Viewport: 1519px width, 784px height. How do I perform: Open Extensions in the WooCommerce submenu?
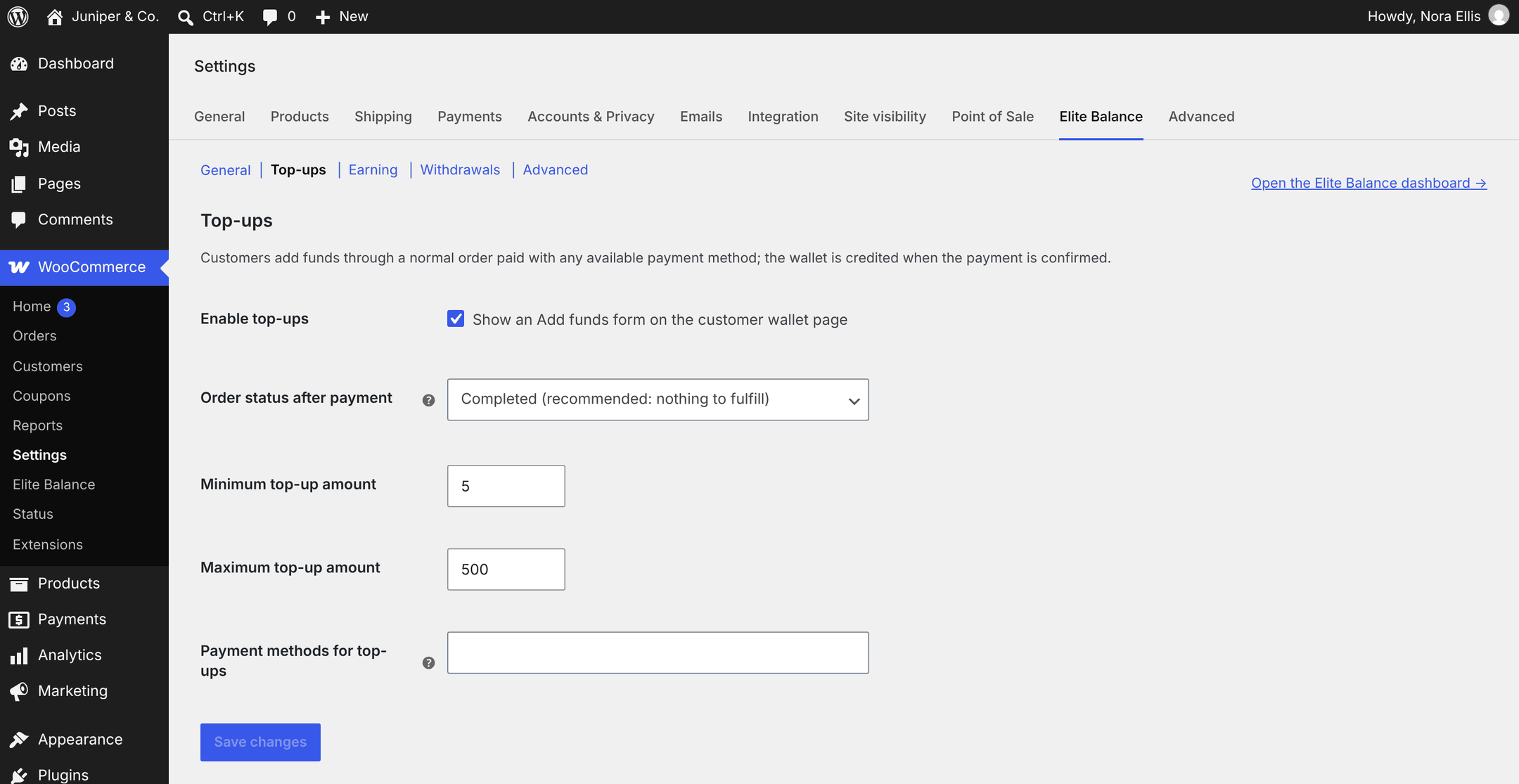48,544
